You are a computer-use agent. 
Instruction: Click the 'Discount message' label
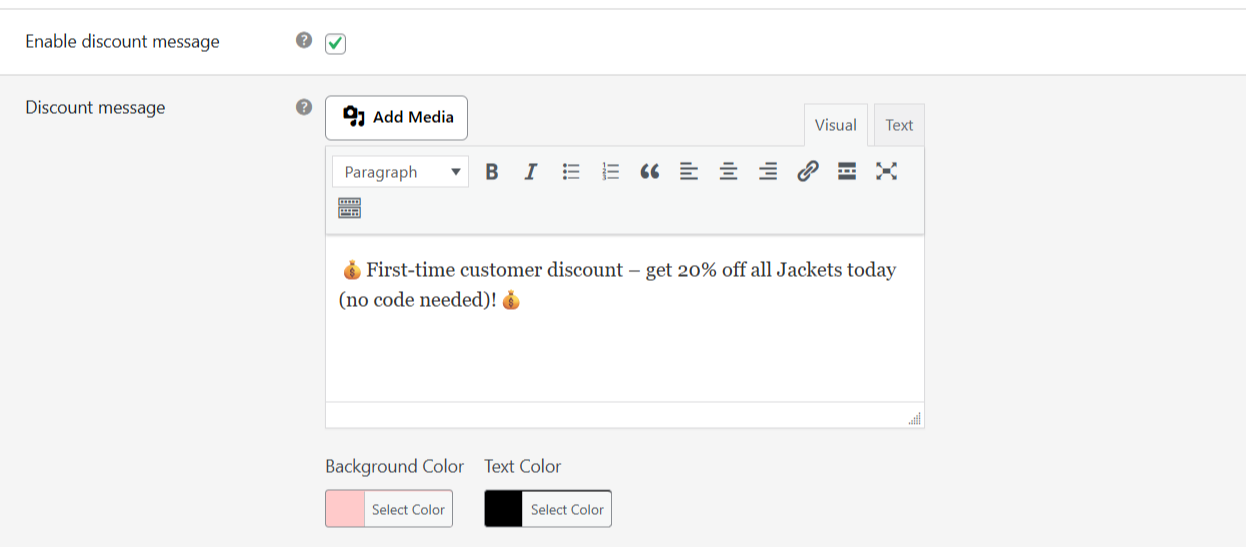[x=95, y=107]
